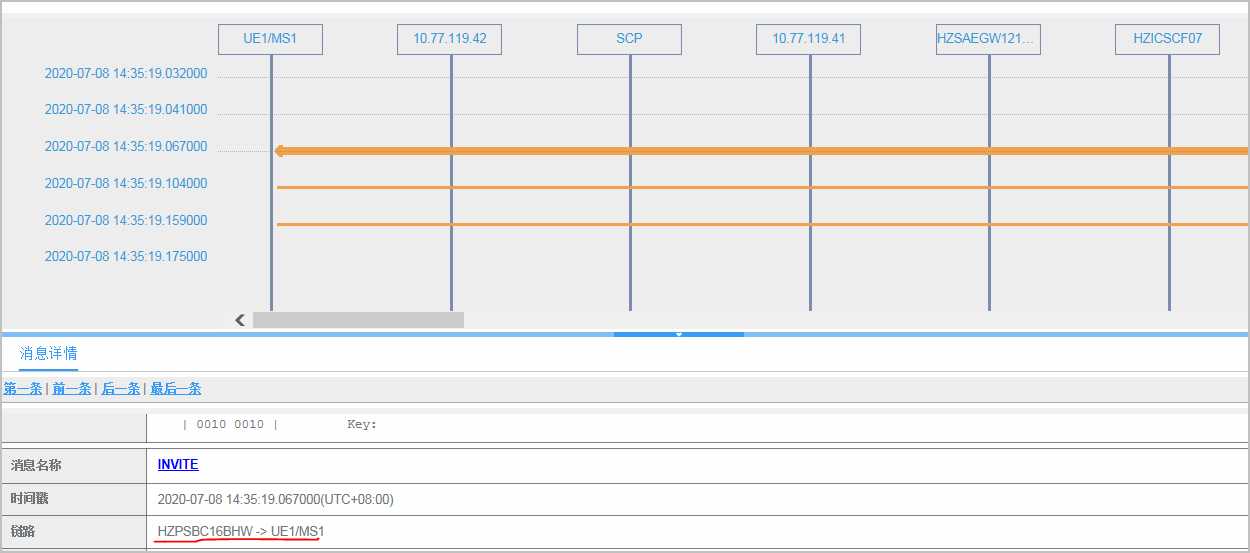
Task: Select the 14:35:19.159000 message line
Action: [x=760, y=224]
